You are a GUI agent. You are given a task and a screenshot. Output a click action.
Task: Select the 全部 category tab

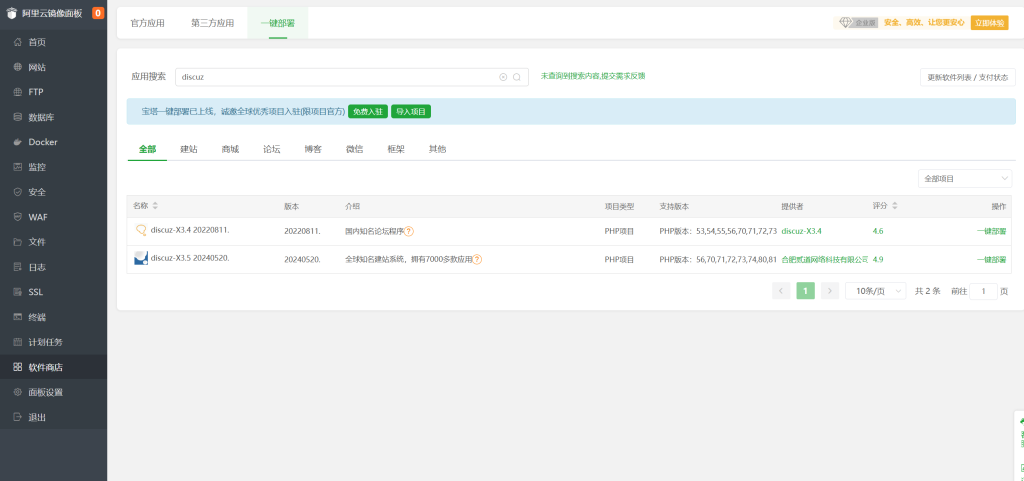click(x=148, y=149)
